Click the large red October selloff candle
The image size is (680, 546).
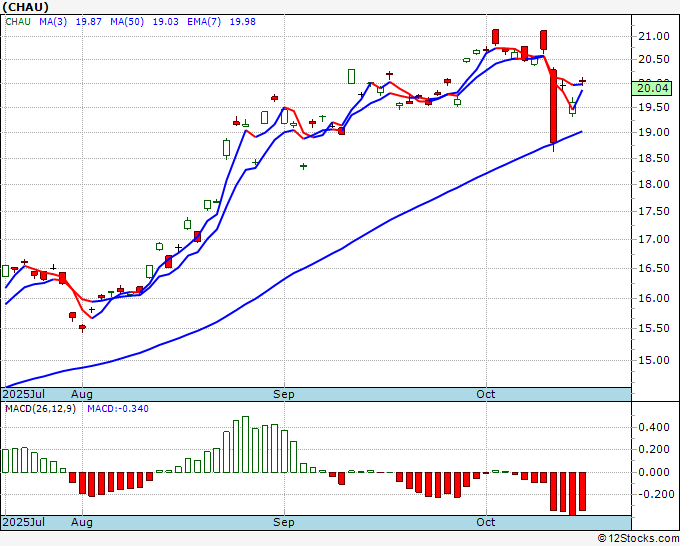click(553, 106)
